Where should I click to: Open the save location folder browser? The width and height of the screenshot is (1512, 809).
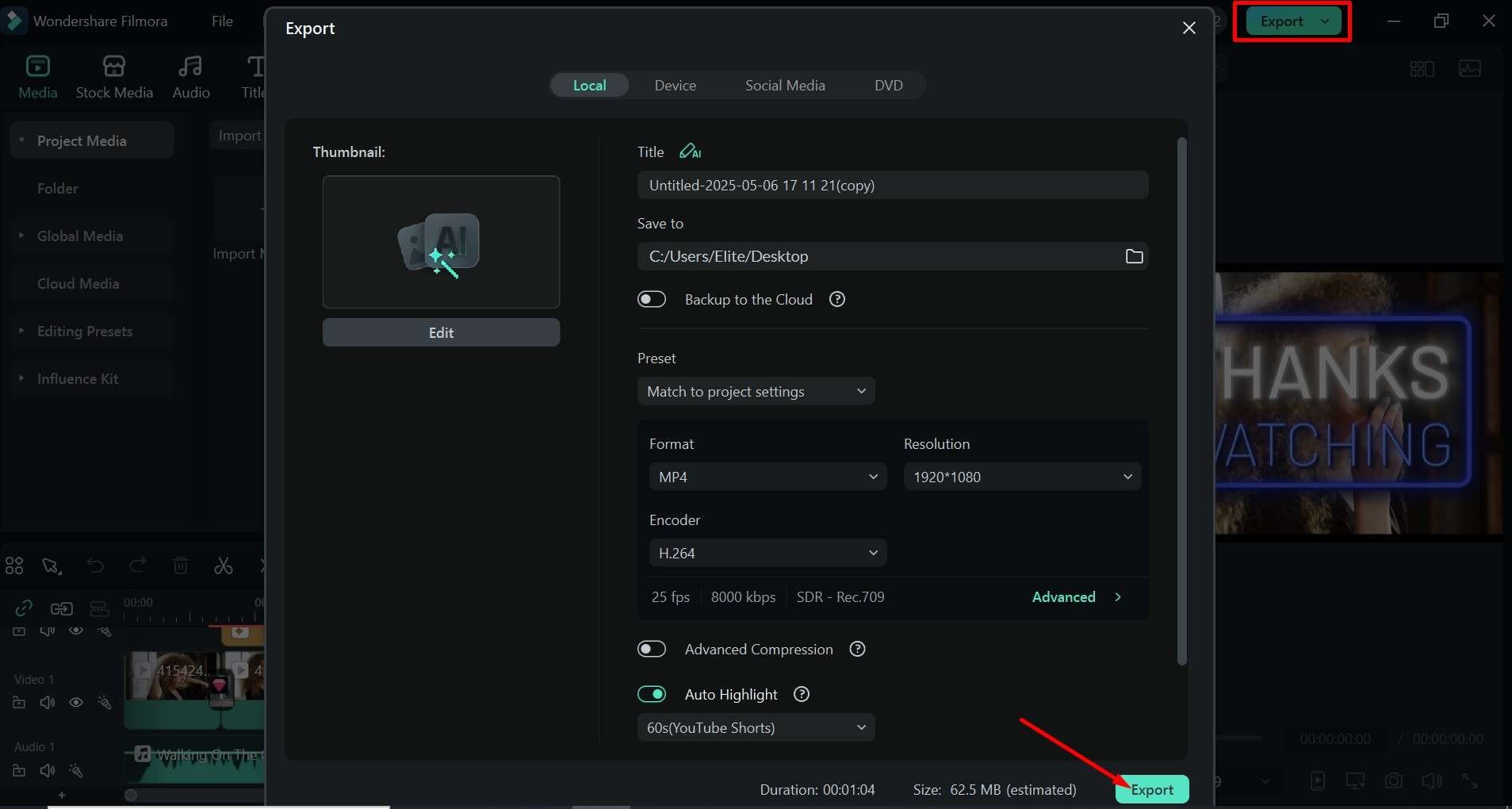1134,256
